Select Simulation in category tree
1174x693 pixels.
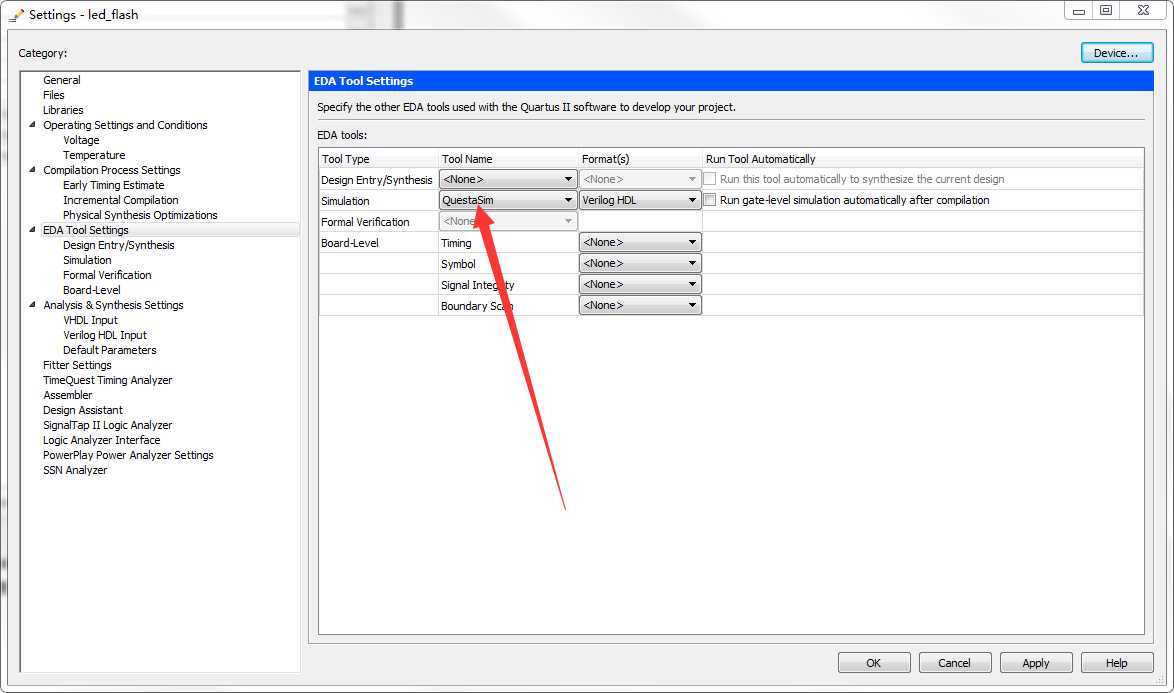click(87, 260)
